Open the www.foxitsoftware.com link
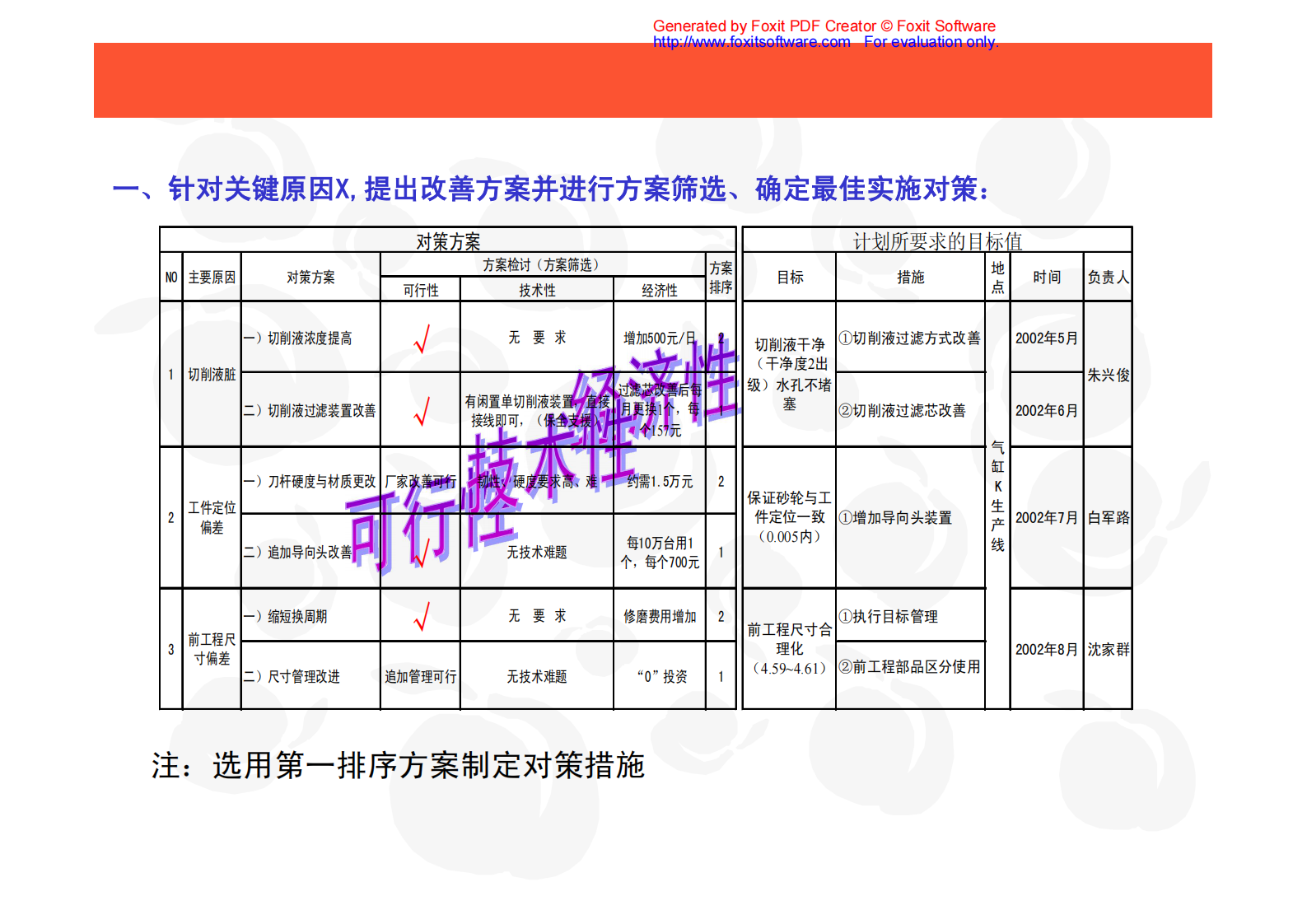 pos(751,42)
